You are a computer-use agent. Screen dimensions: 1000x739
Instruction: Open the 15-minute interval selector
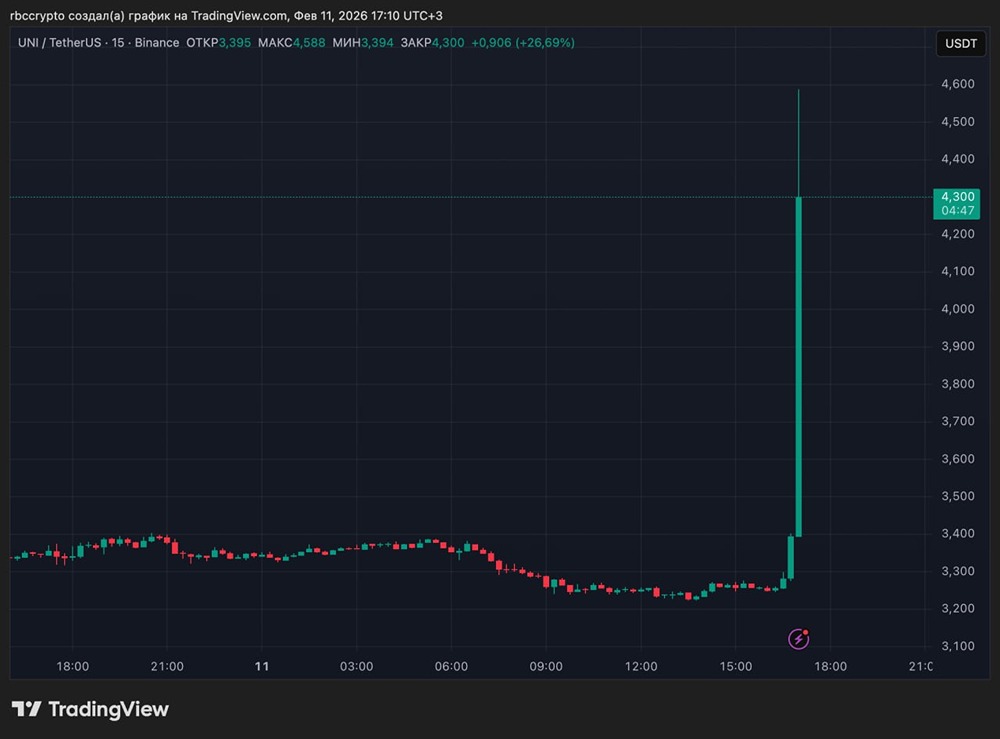point(121,43)
